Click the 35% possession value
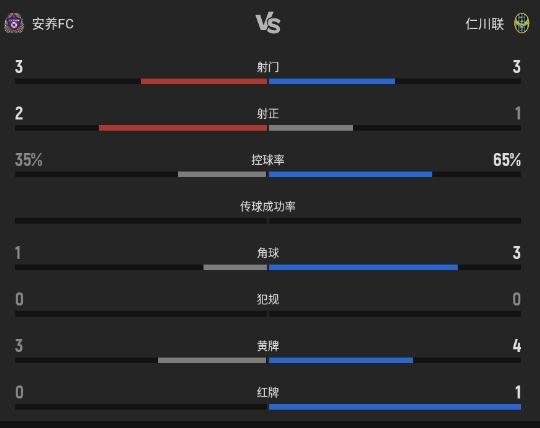Image resolution: width=540 pixels, height=428 pixels. [x=29, y=160]
